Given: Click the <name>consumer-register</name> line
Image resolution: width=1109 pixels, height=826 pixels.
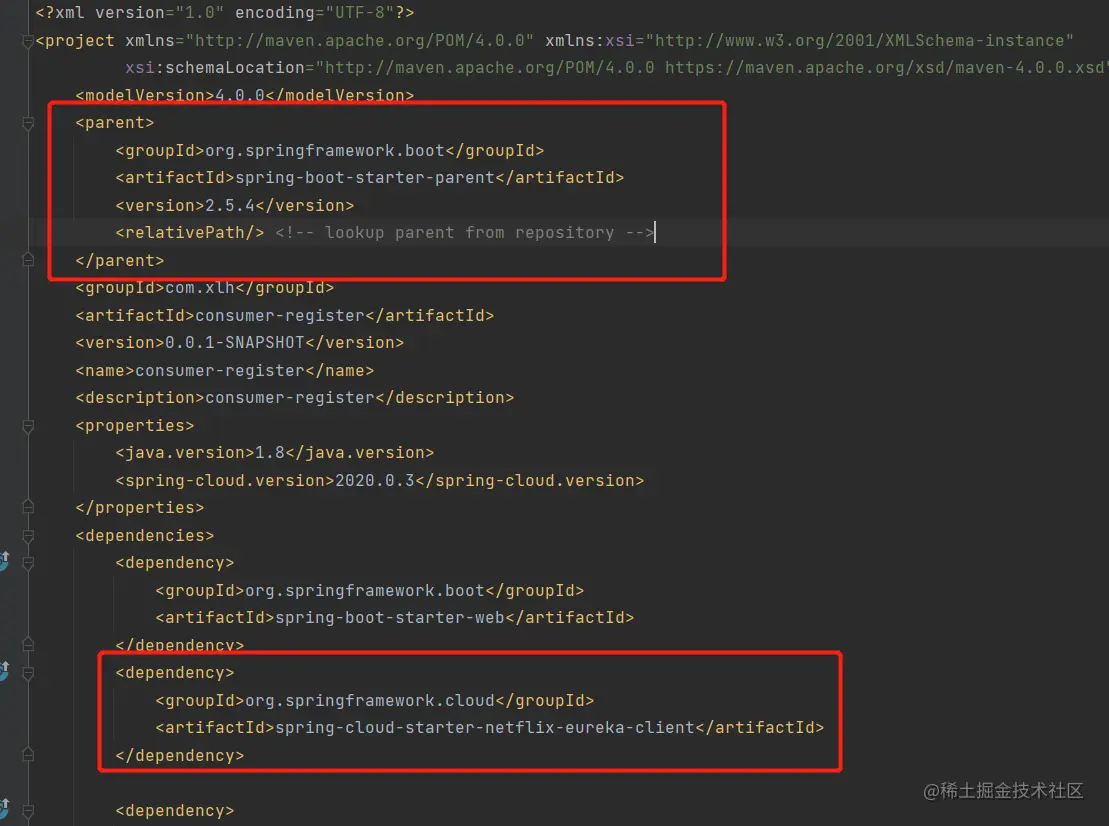Looking at the screenshot, I should point(224,371).
